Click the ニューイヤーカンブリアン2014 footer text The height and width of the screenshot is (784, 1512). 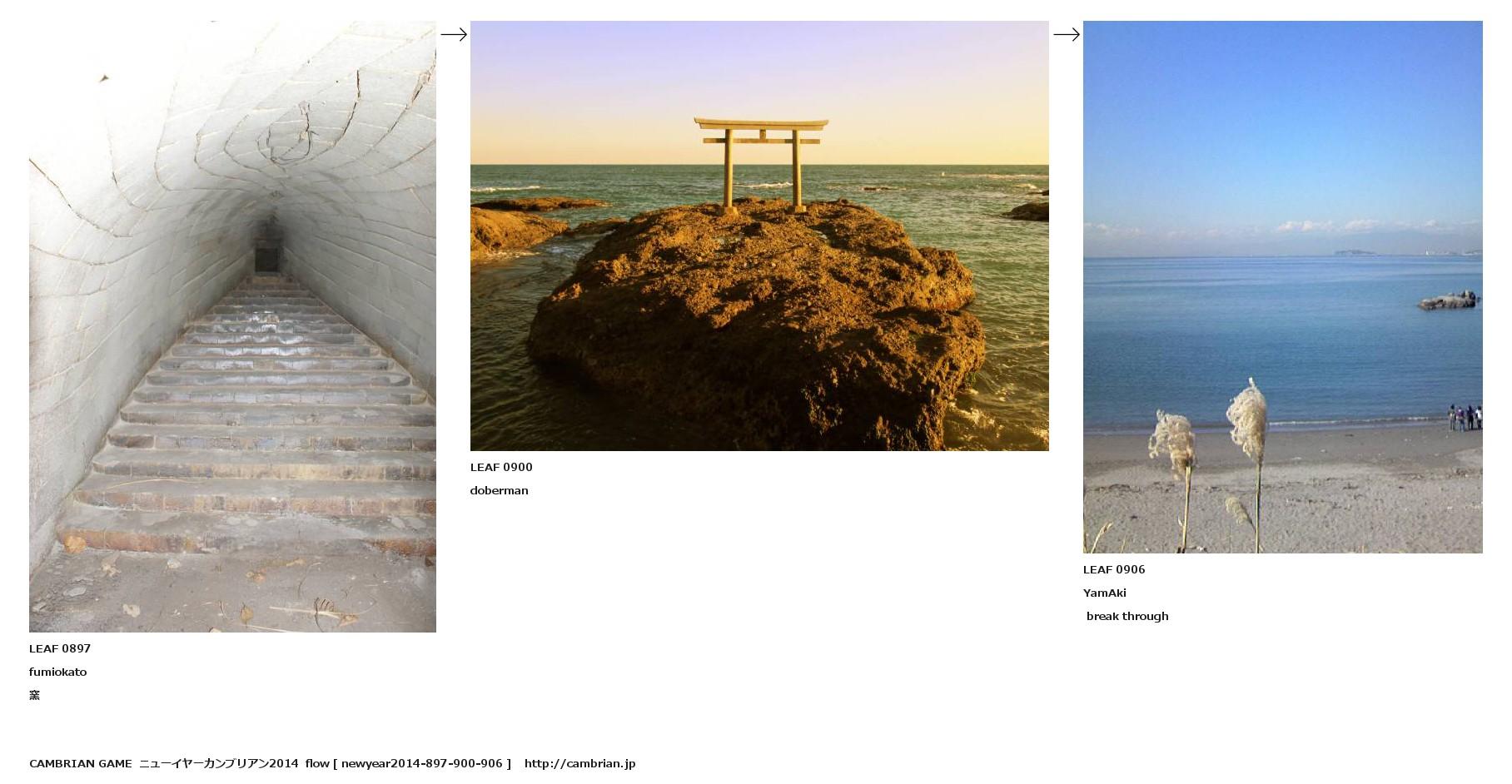[x=219, y=763]
